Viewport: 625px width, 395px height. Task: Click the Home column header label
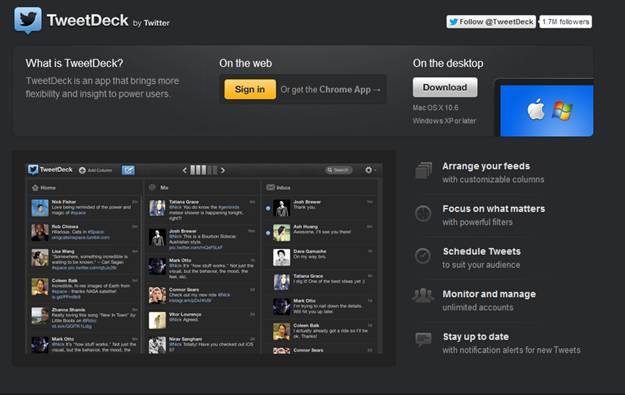(x=48, y=188)
